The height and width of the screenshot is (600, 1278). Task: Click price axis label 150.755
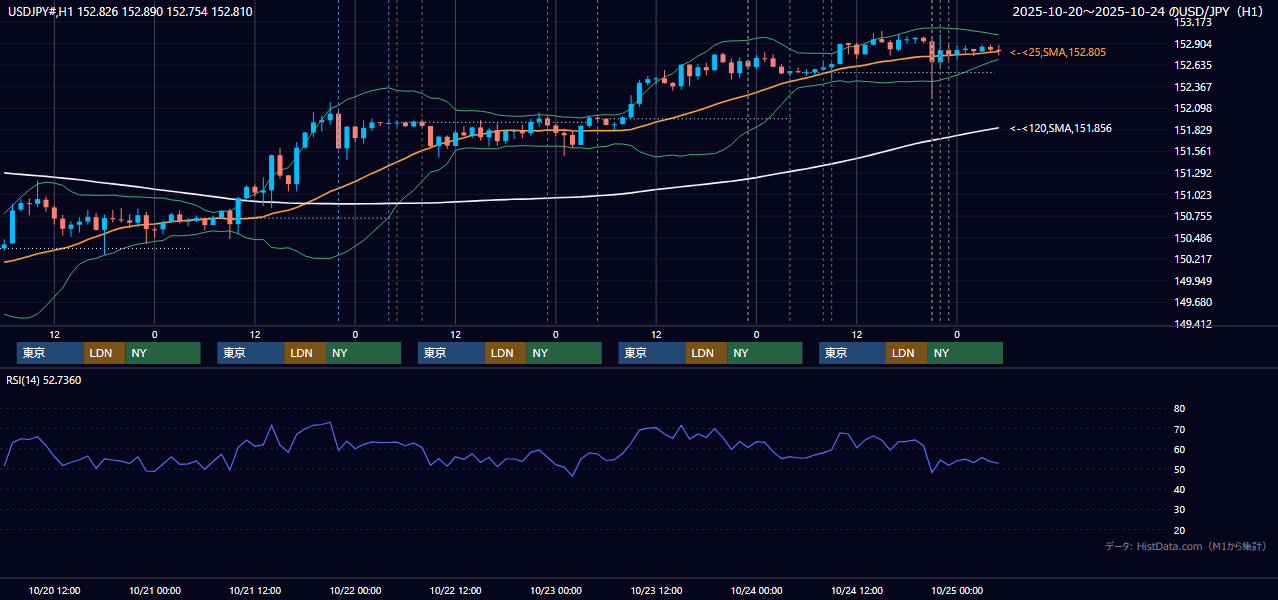point(1193,216)
